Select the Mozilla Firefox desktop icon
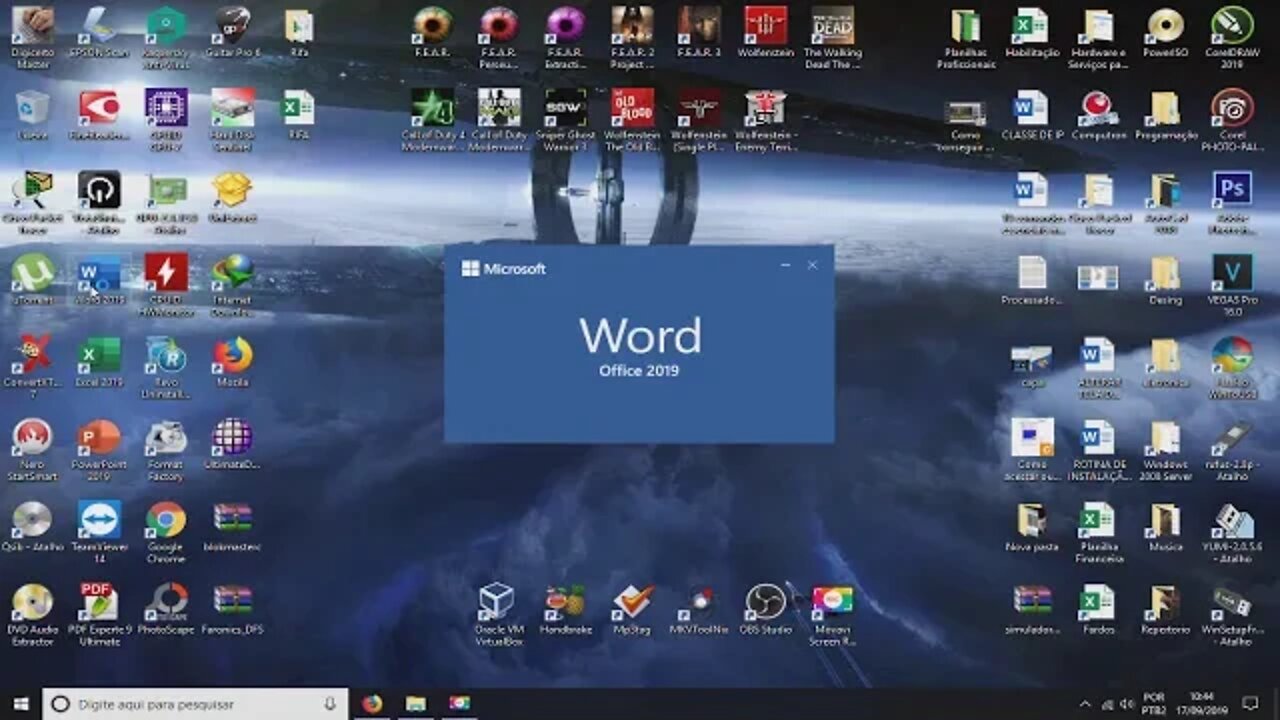Image resolution: width=1280 pixels, height=720 pixels. [x=233, y=361]
